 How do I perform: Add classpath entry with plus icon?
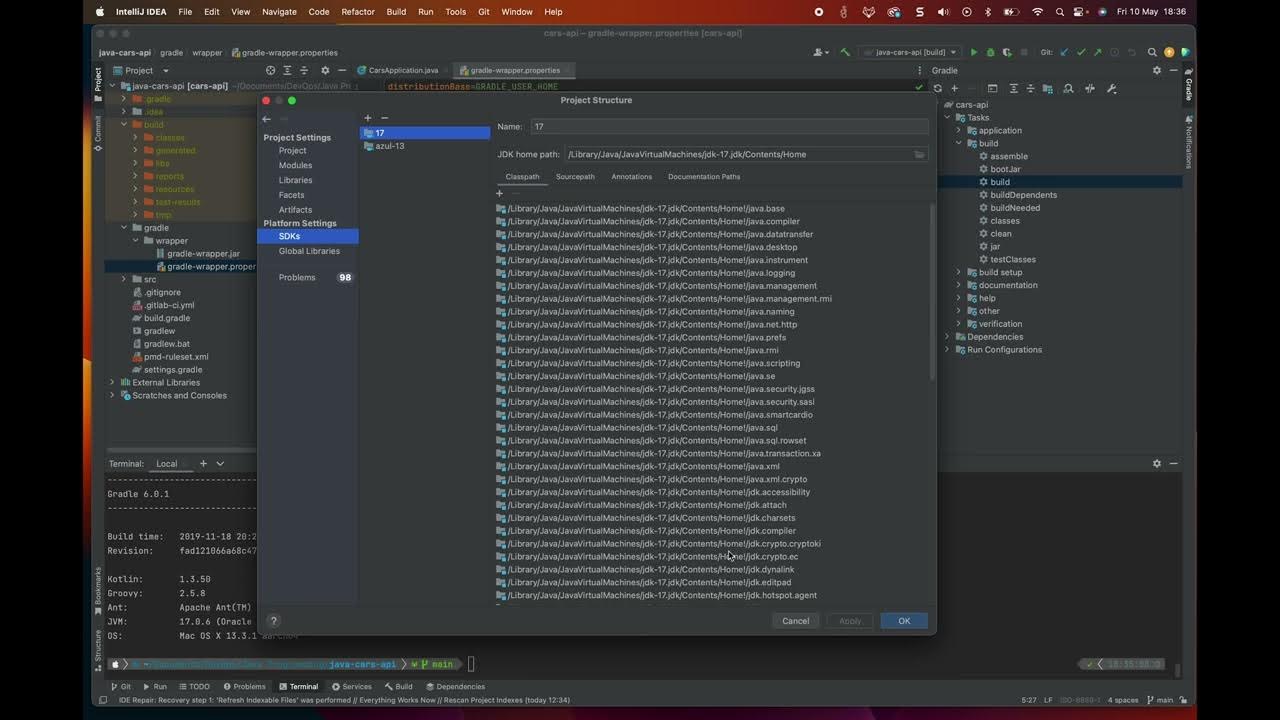(500, 193)
